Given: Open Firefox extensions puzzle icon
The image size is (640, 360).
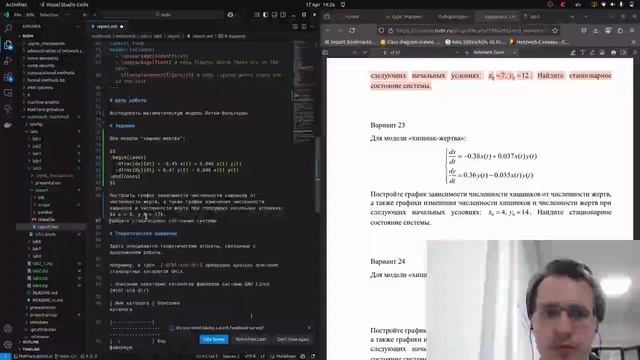Looking at the screenshot, I should click(x=620, y=30).
